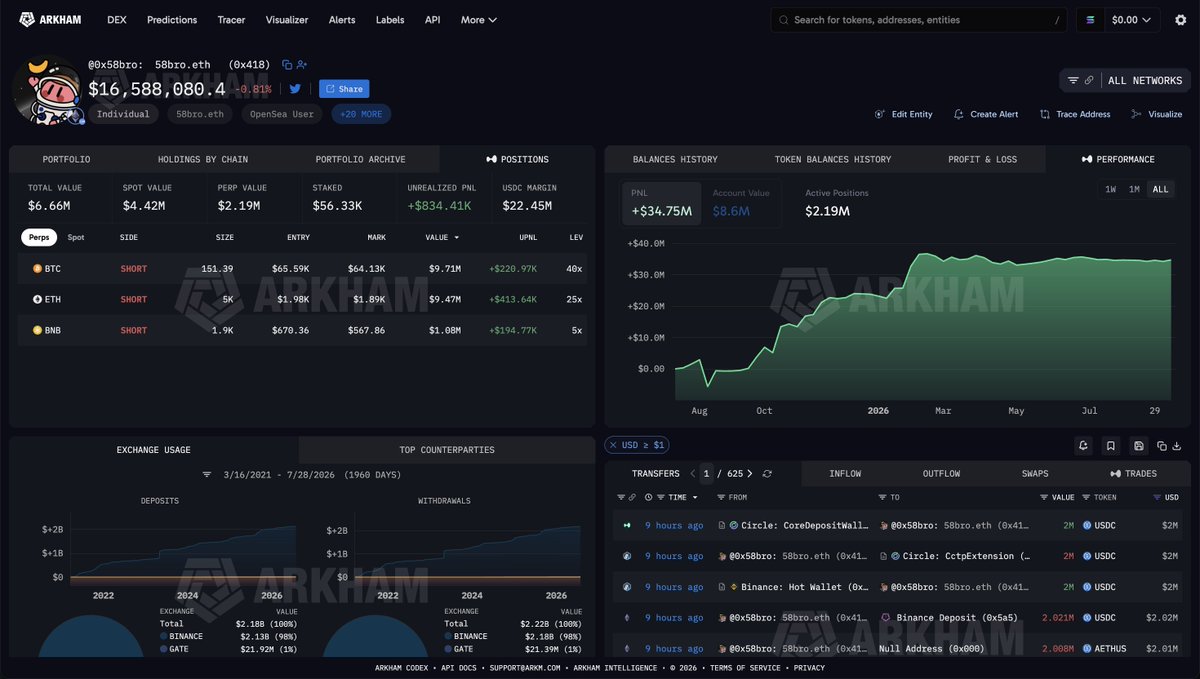Click the Share button
1200x679 pixels.
tap(344, 89)
